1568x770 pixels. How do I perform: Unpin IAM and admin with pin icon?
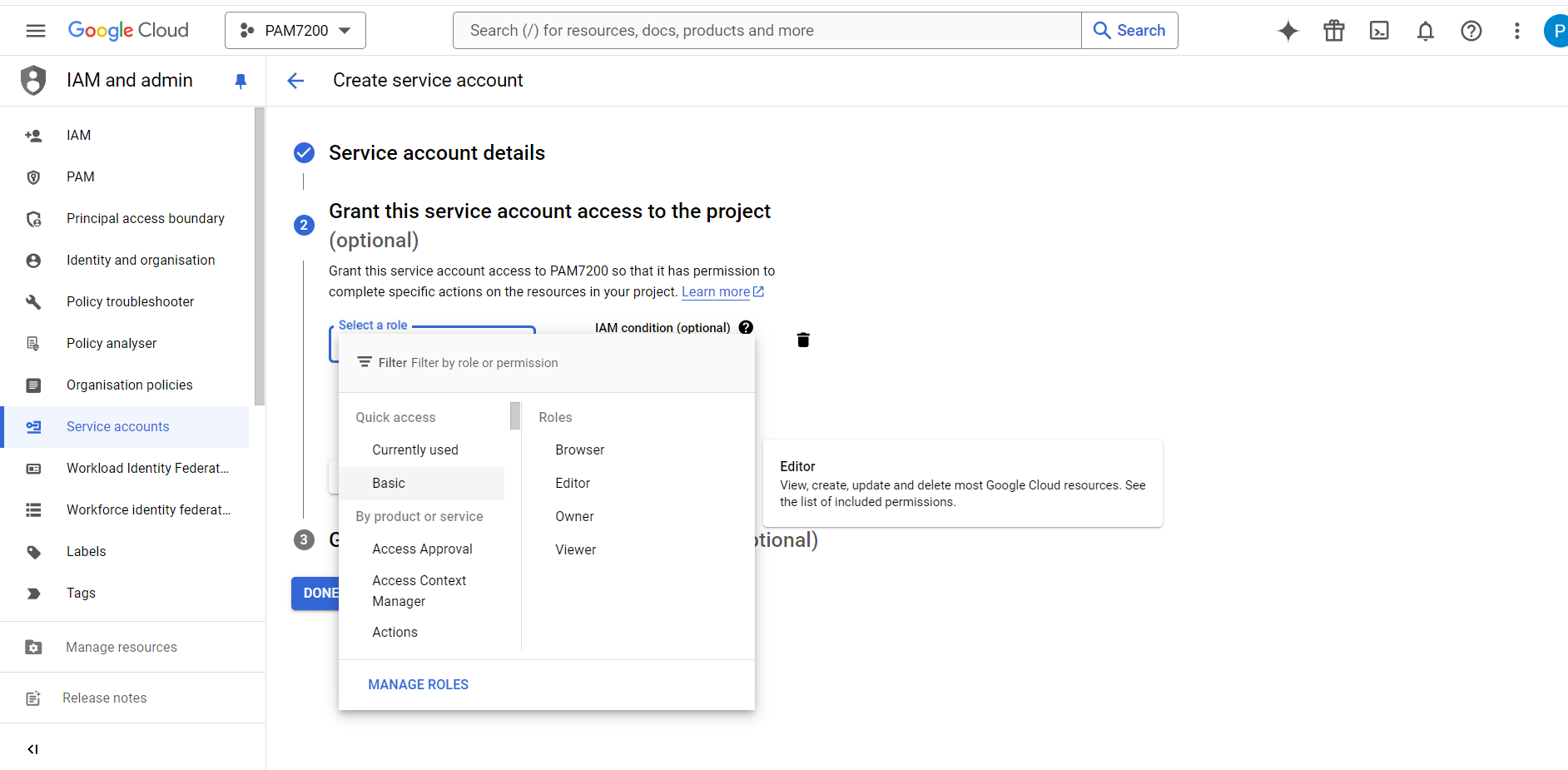(x=241, y=81)
